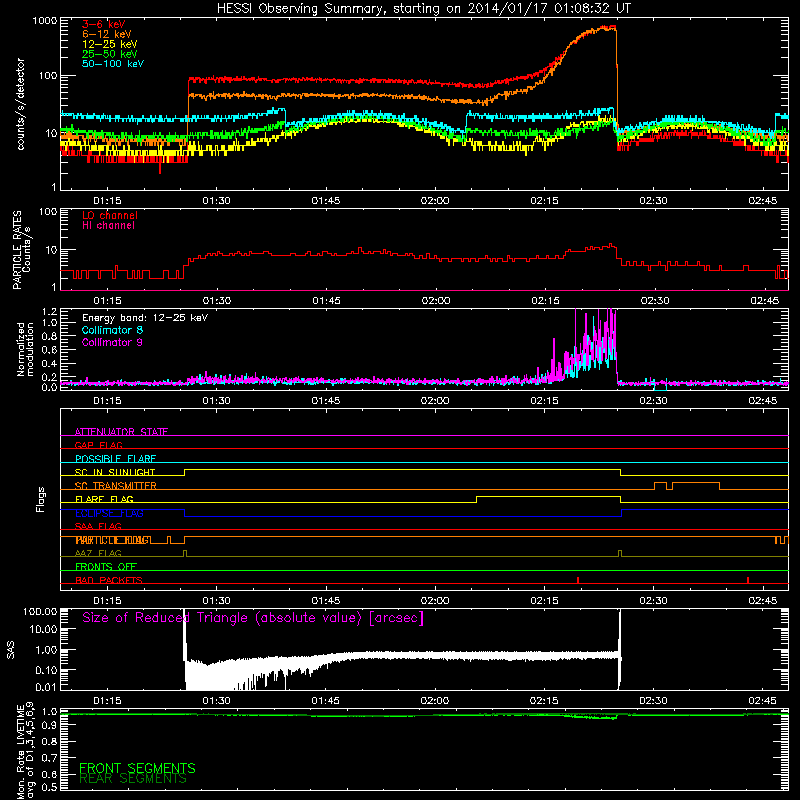Screen dimensions: 800x800
Task: Click the 01:15 tick label under SAS plot
Action: pyautogui.click(x=107, y=701)
